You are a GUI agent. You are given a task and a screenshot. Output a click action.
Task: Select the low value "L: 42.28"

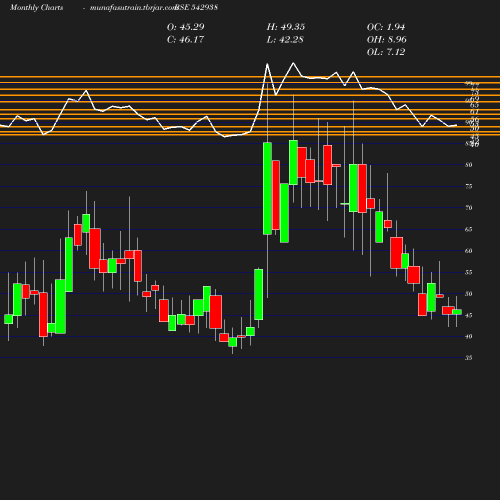pyautogui.click(x=285, y=40)
